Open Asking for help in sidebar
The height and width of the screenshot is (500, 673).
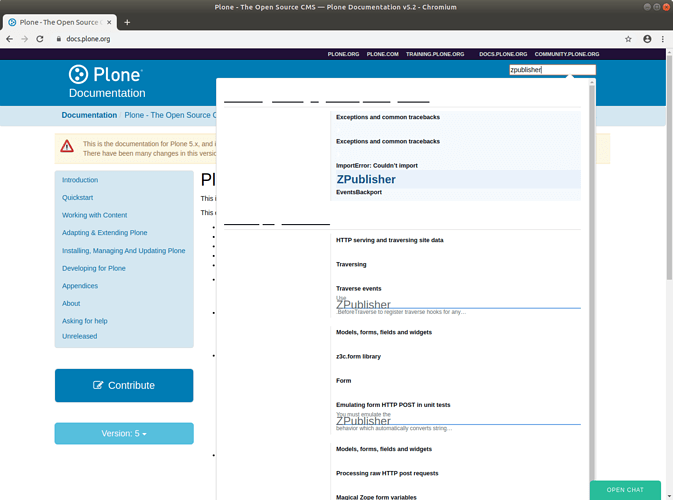point(85,321)
